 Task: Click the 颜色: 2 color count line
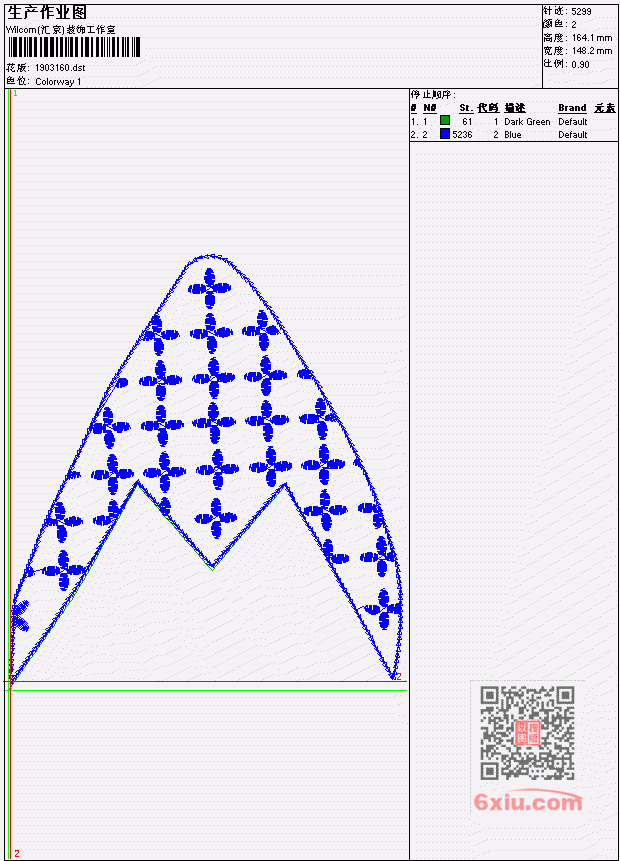[560, 25]
